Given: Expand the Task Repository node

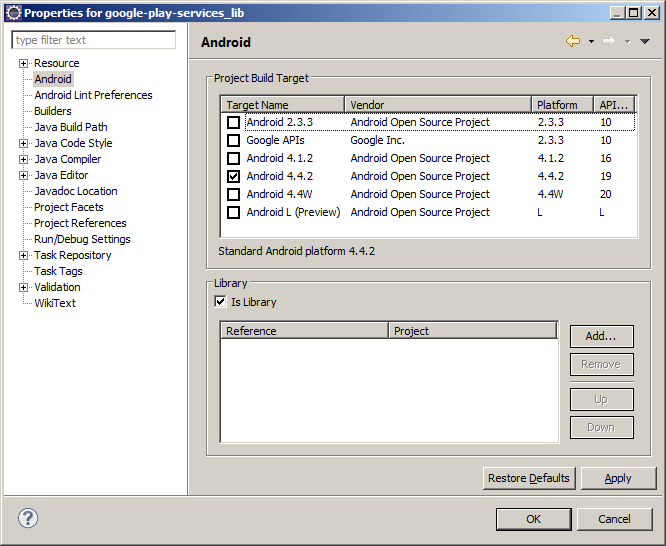Looking at the screenshot, I should click(x=23, y=255).
